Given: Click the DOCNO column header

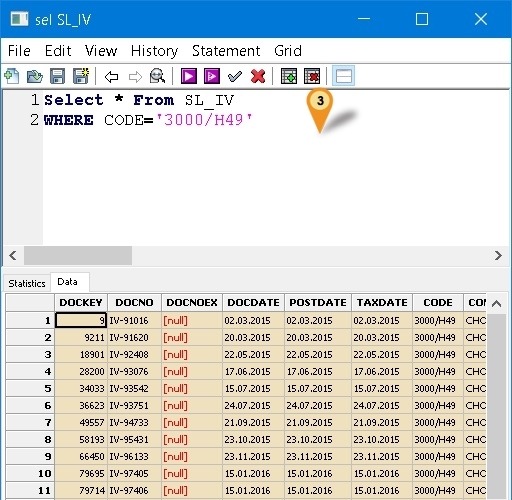Looking at the screenshot, I should coord(134,303).
